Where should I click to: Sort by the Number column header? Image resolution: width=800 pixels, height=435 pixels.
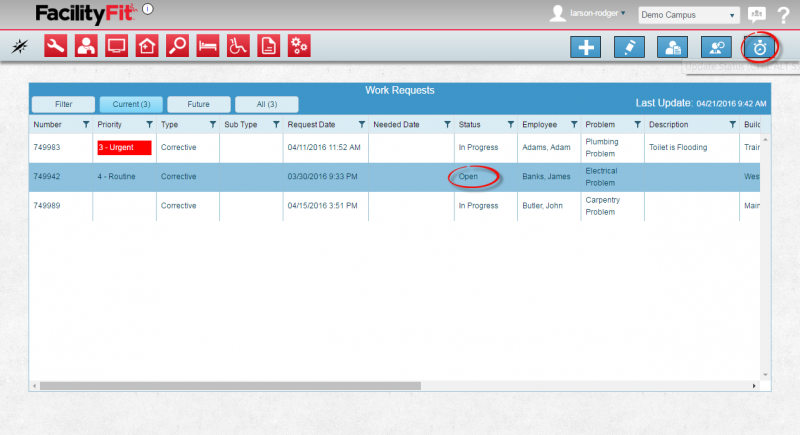[x=47, y=124]
